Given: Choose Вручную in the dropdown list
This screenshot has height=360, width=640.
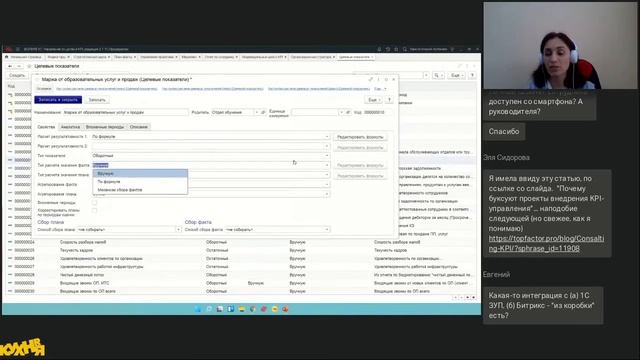Looking at the screenshot, I should 140,173.
